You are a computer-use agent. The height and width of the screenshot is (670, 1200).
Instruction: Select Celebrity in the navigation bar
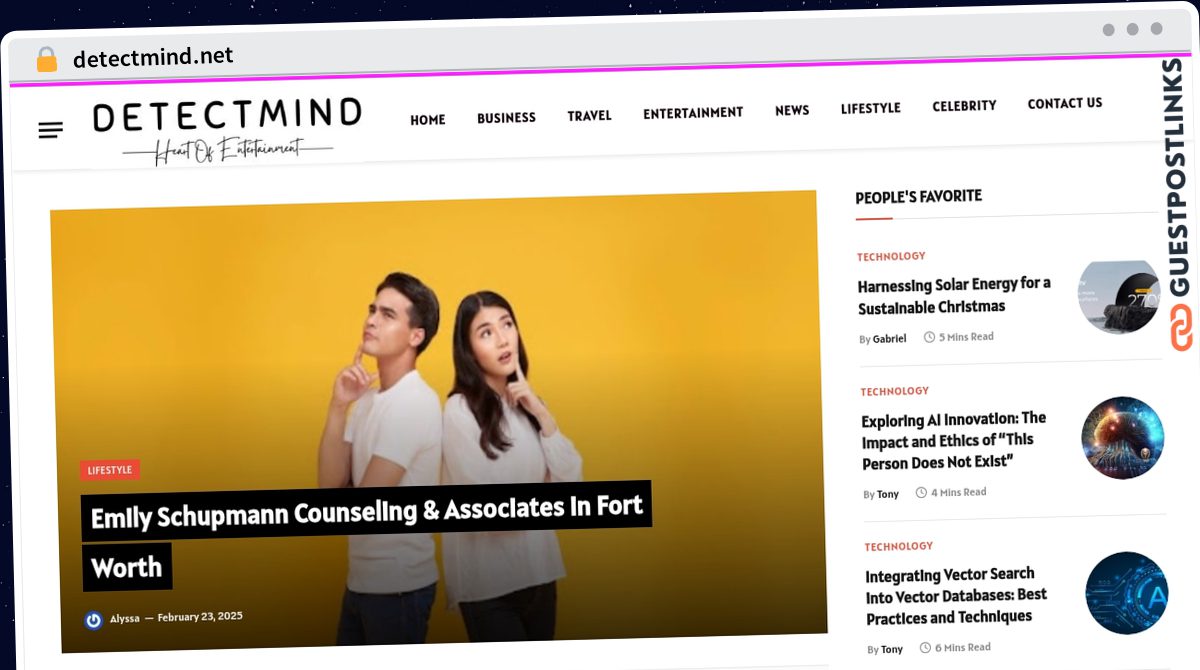point(964,106)
